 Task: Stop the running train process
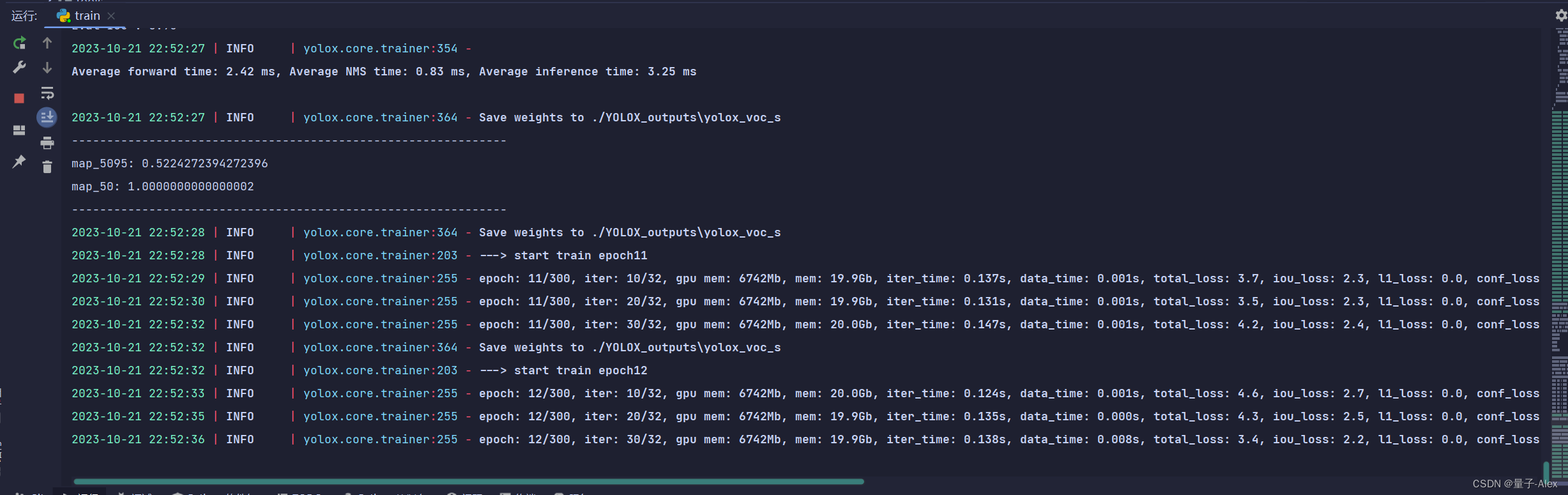point(19,98)
